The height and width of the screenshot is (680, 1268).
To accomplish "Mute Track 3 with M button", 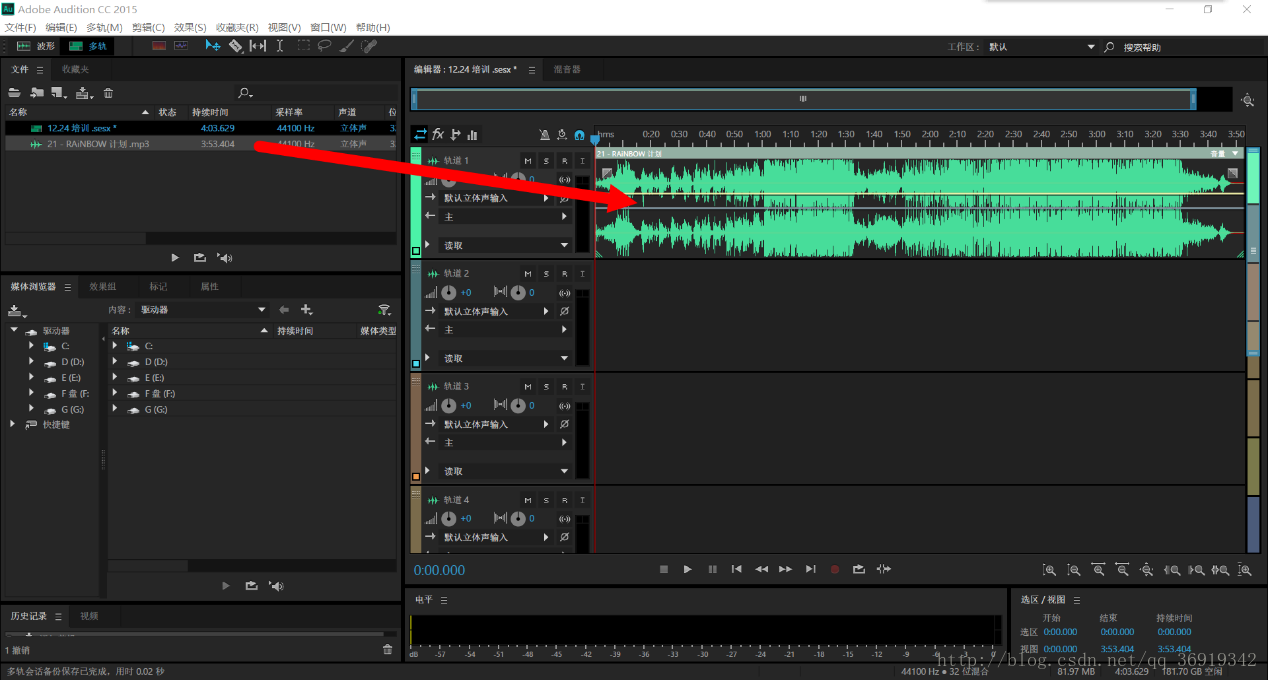I will coord(528,386).
